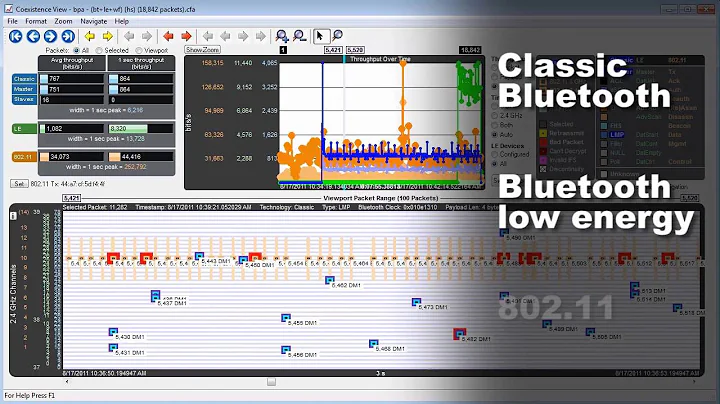Select the Packets 'Viewport' radio button
The width and height of the screenshot is (720, 404).
click(x=139, y=50)
